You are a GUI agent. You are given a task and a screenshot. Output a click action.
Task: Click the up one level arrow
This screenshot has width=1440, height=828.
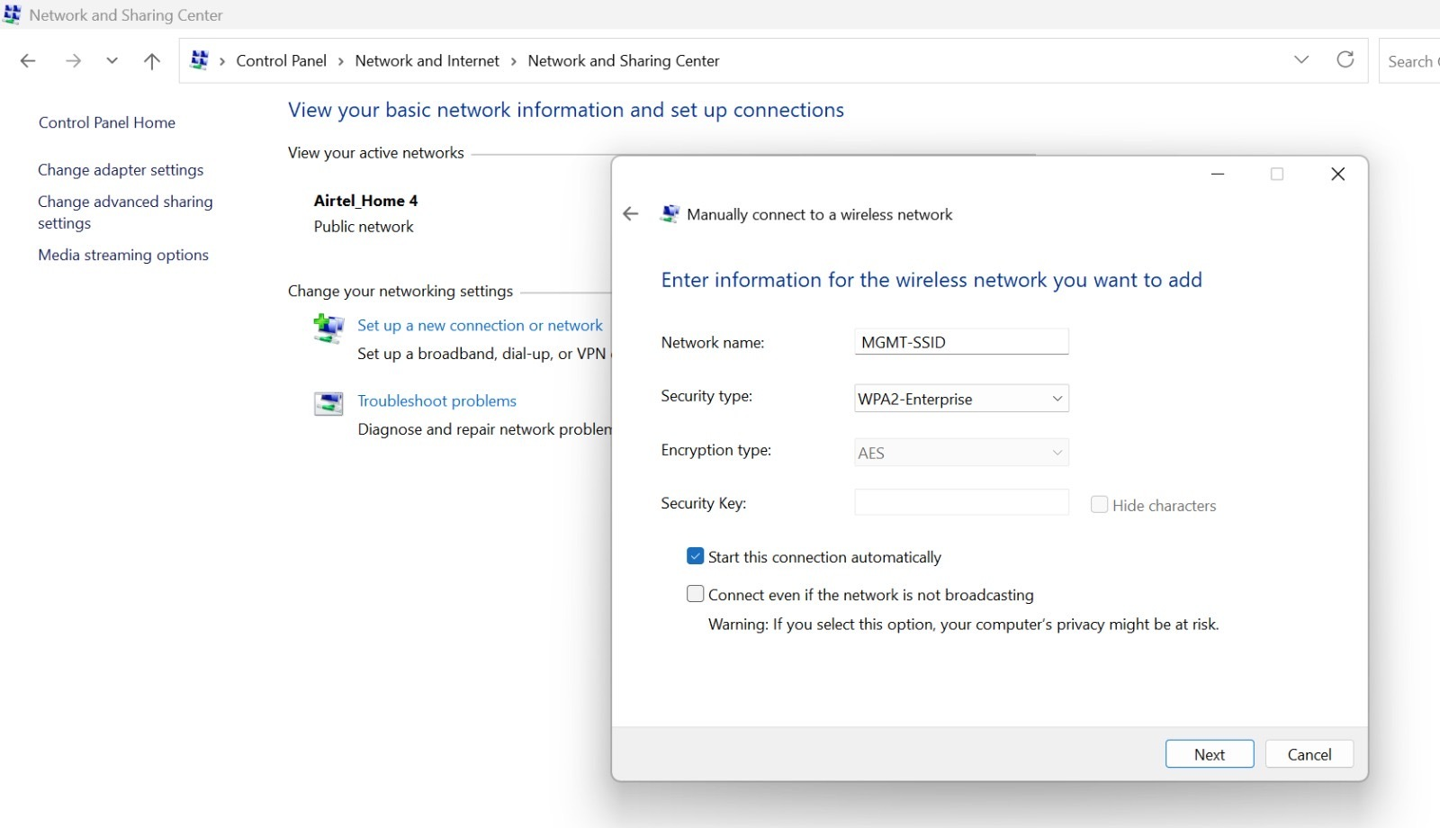point(152,61)
